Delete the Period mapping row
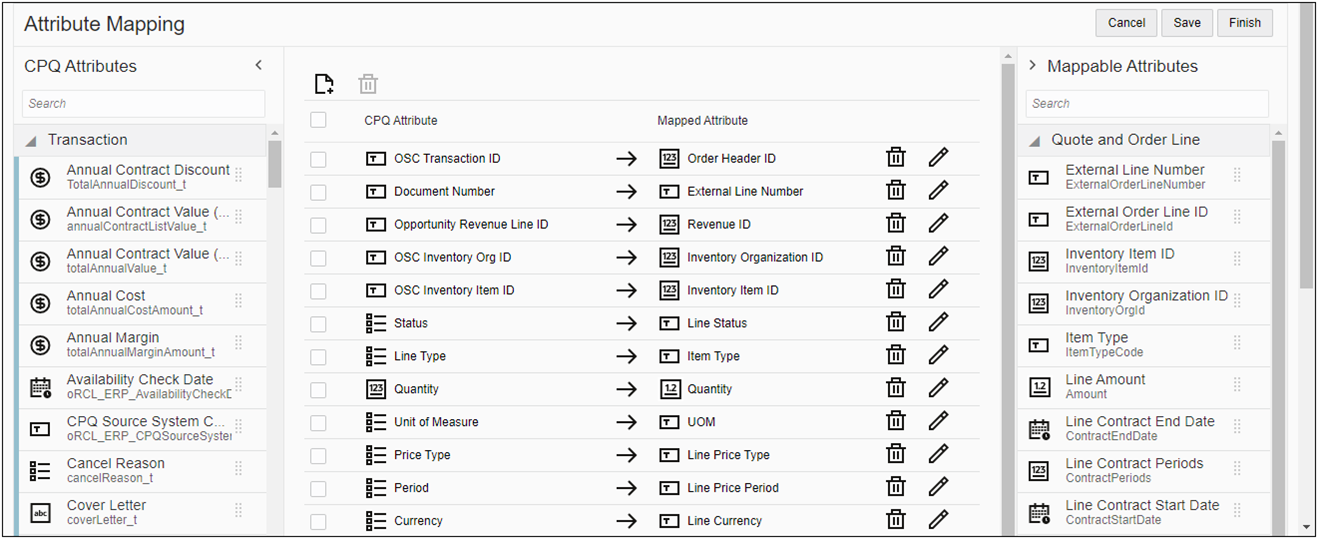This screenshot has width=1318, height=539. tap(896, 488)
